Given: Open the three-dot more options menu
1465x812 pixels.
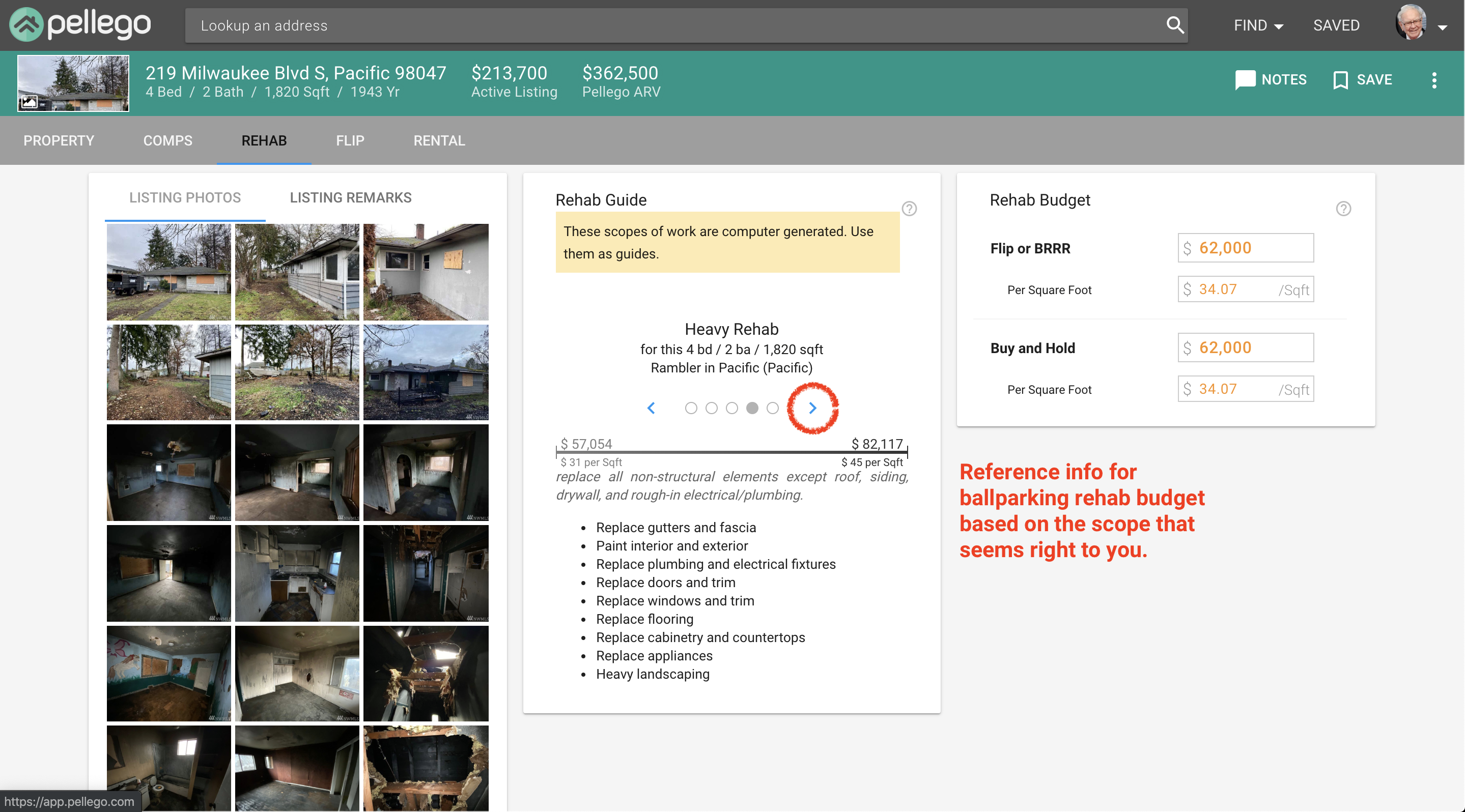Looking at the screenshot, I should click(1434, 80).
